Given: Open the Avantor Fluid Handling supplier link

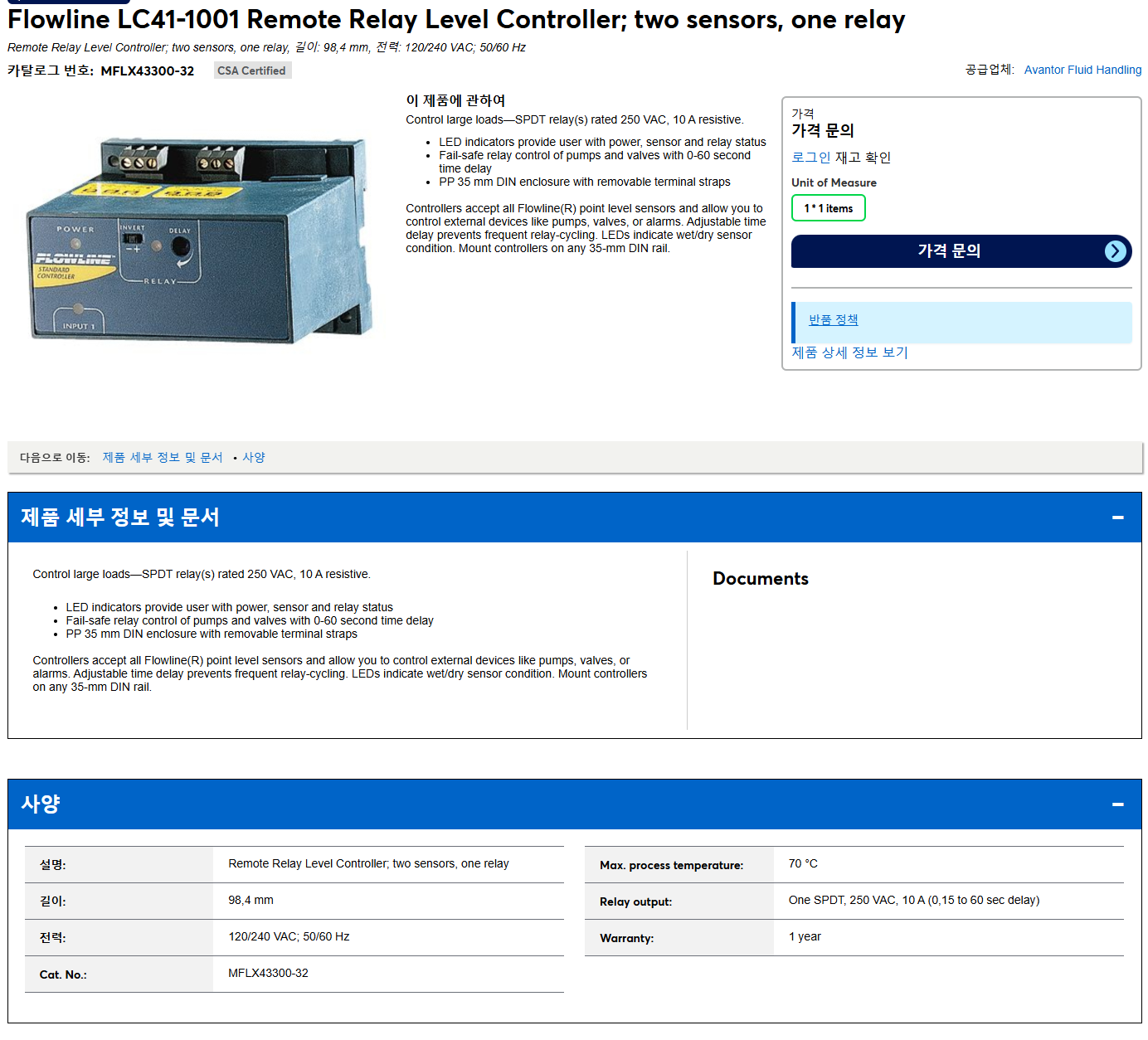Looking at the screenshot, I should 1082,70.
